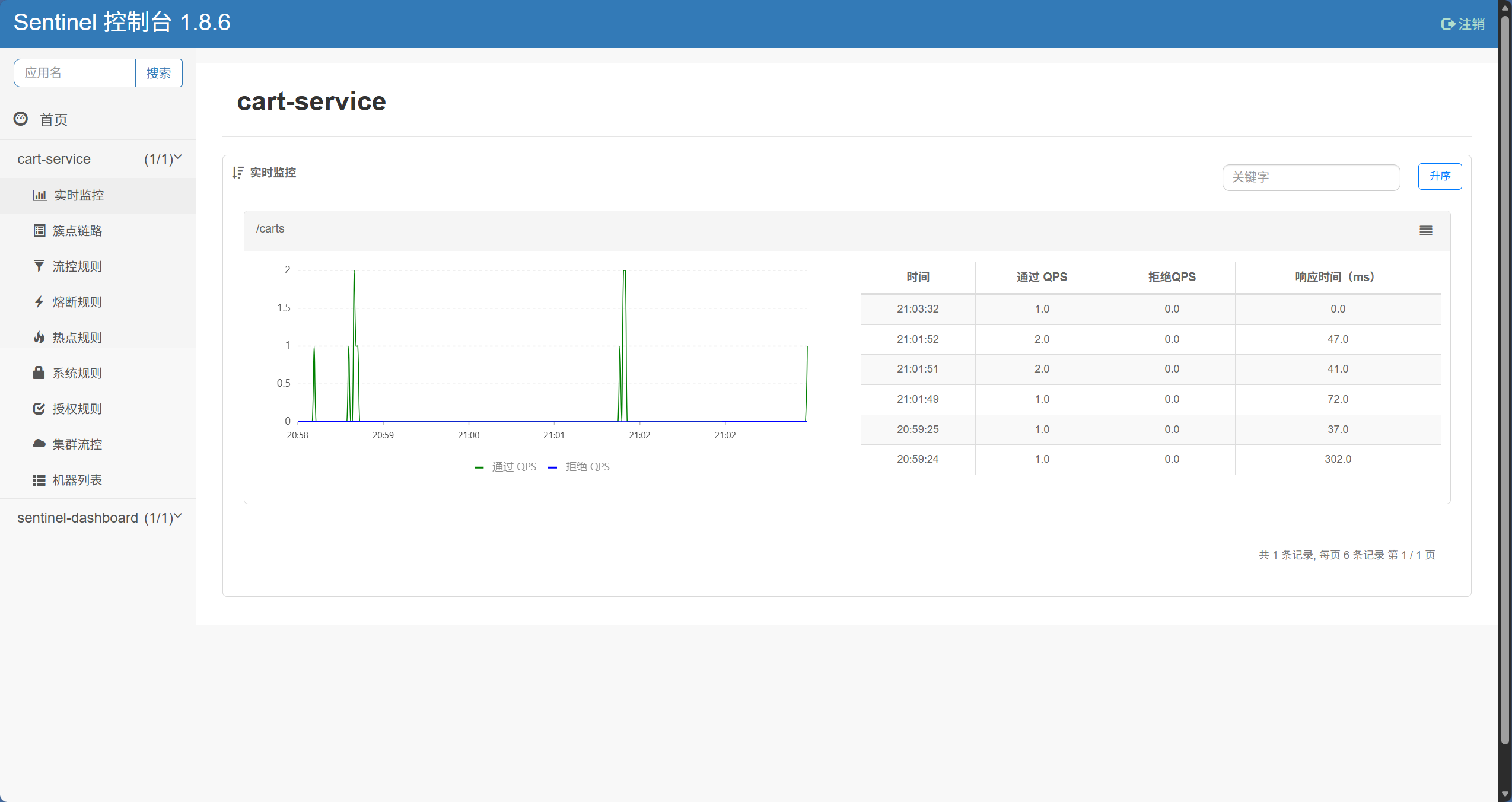Image resolution: width=1512 pixels, height=802 pixels.
Task: Go to 首页 home menu item
Action: click(53, 120)
